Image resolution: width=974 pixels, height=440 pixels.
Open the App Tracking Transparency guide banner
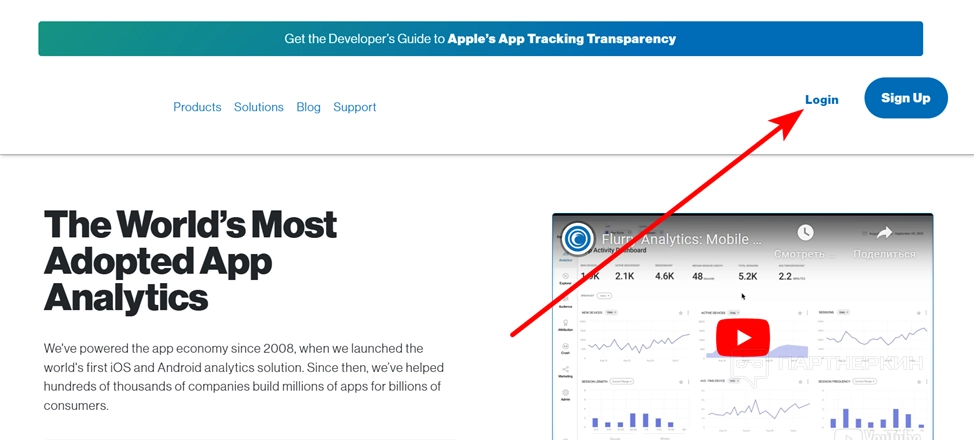480,39
